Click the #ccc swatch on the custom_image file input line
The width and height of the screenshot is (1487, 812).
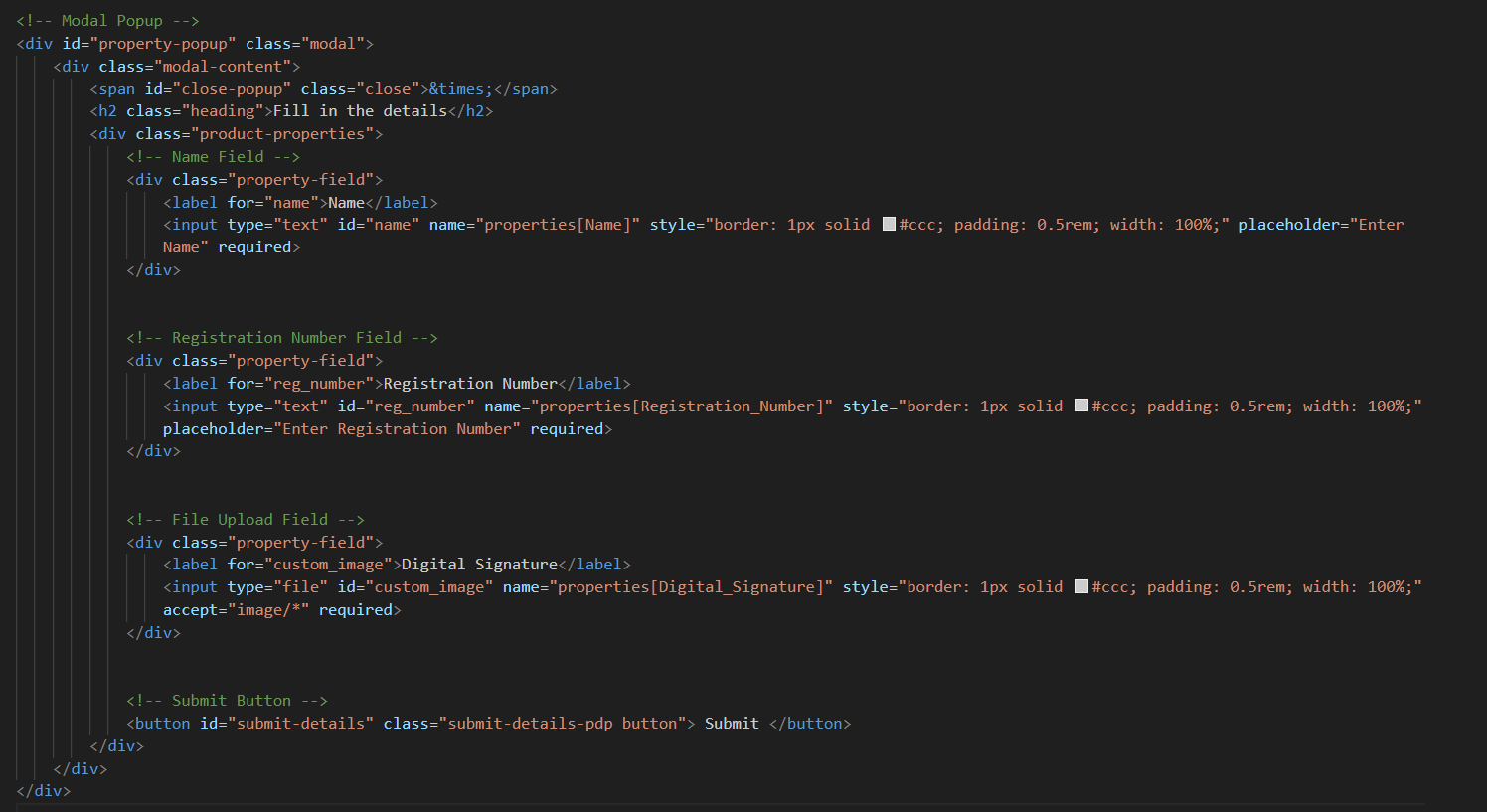[x=1081, y=587]
